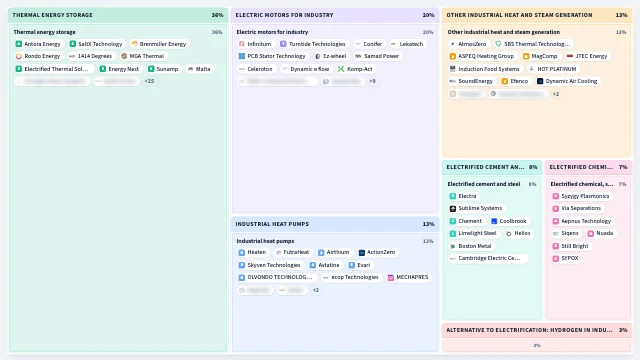Click the MECHAPRES pink logo icon
This screenshot has height=360, width=640.
[x=391, y=278]
